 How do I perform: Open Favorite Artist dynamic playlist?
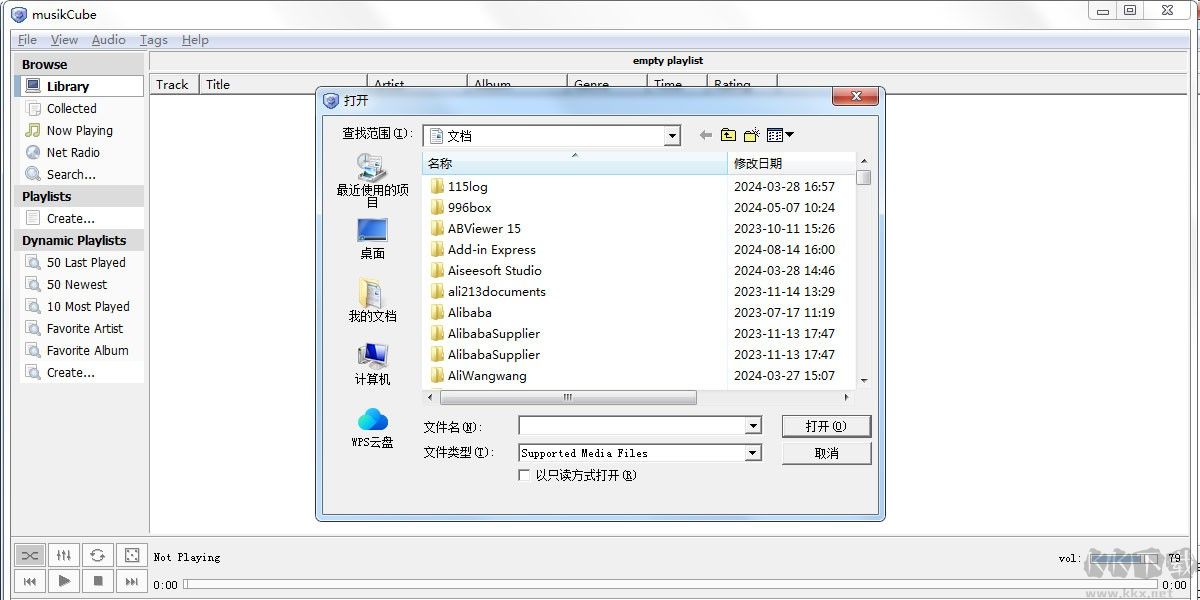point(80,328)
